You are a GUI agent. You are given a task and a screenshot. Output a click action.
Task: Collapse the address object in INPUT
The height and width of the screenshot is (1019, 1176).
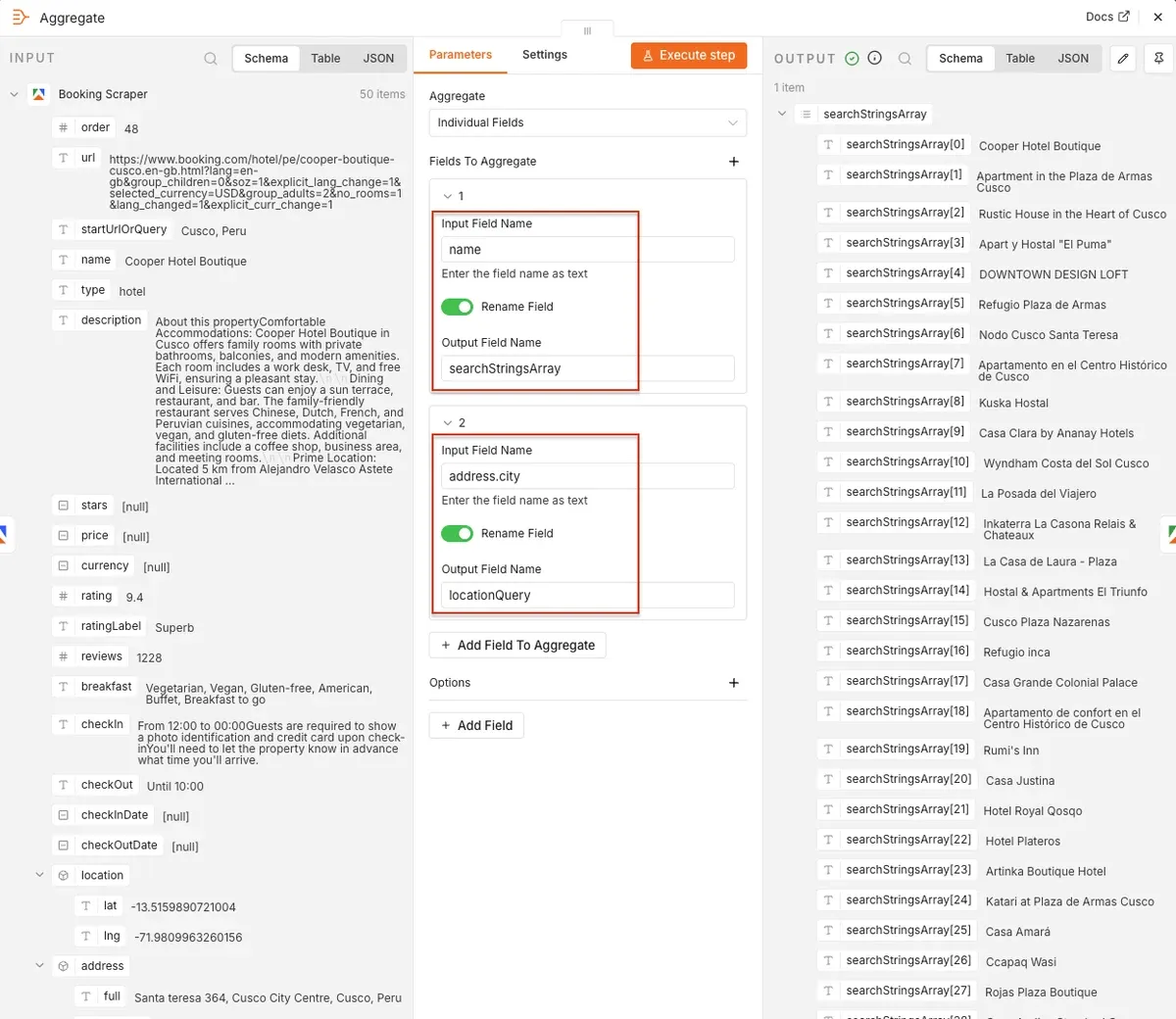[39, 965]
